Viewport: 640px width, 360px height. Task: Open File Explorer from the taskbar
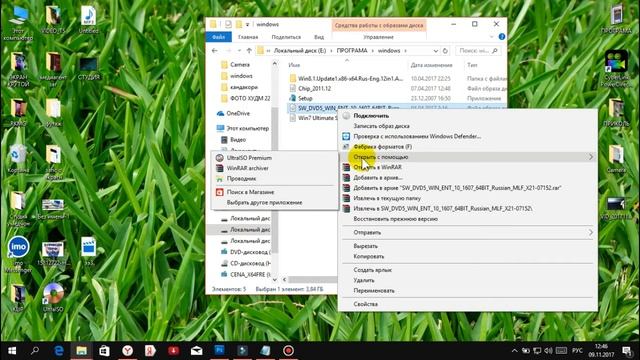(82, 350)
